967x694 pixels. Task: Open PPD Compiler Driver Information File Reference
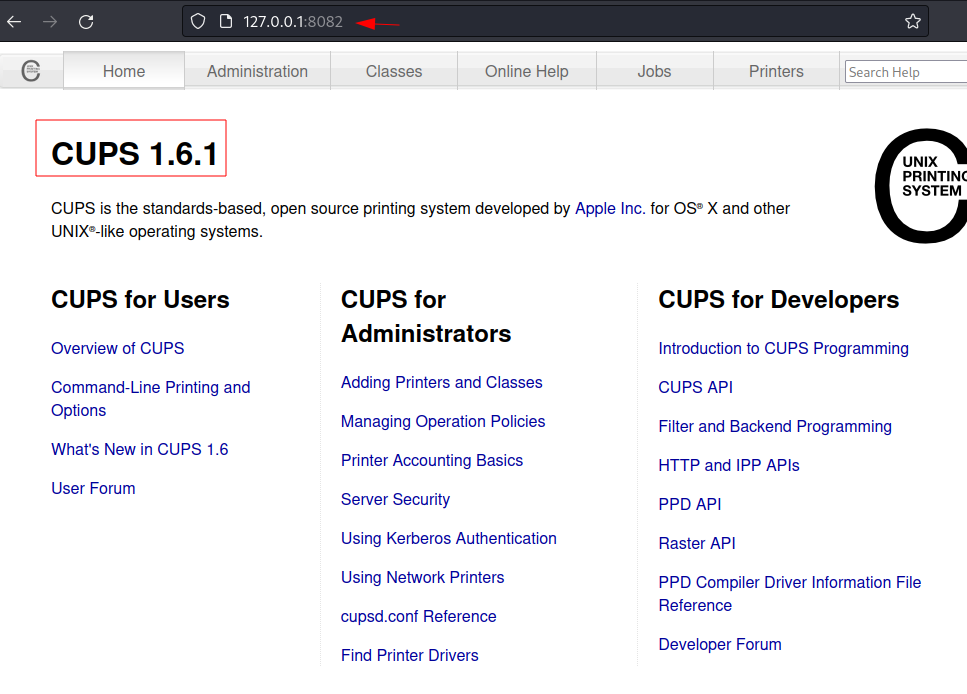[789, 593]
